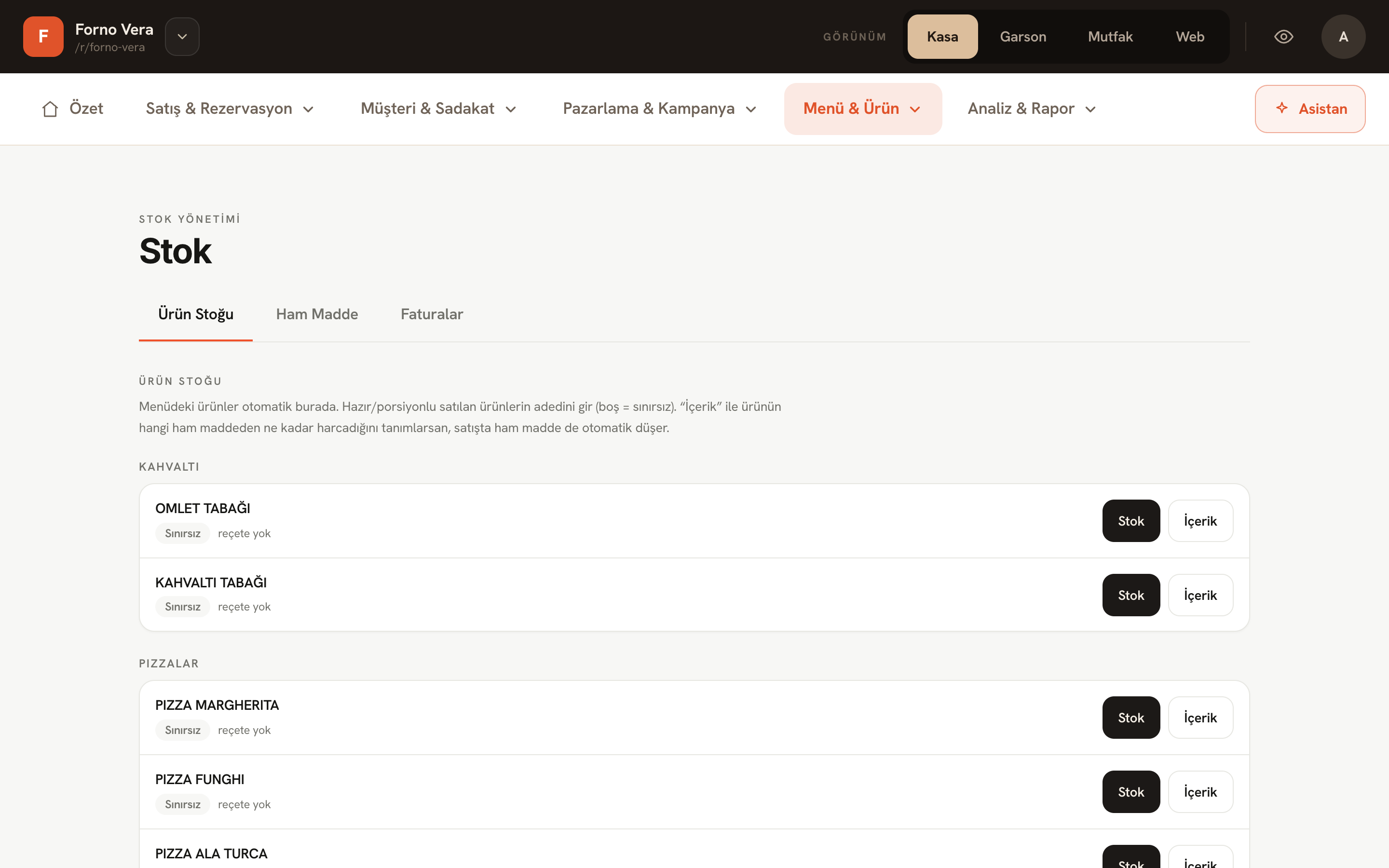Click the KAHVALTI TABAĞI product name
This screenshot has height=868, width=1389.
(x=211, y=582)
